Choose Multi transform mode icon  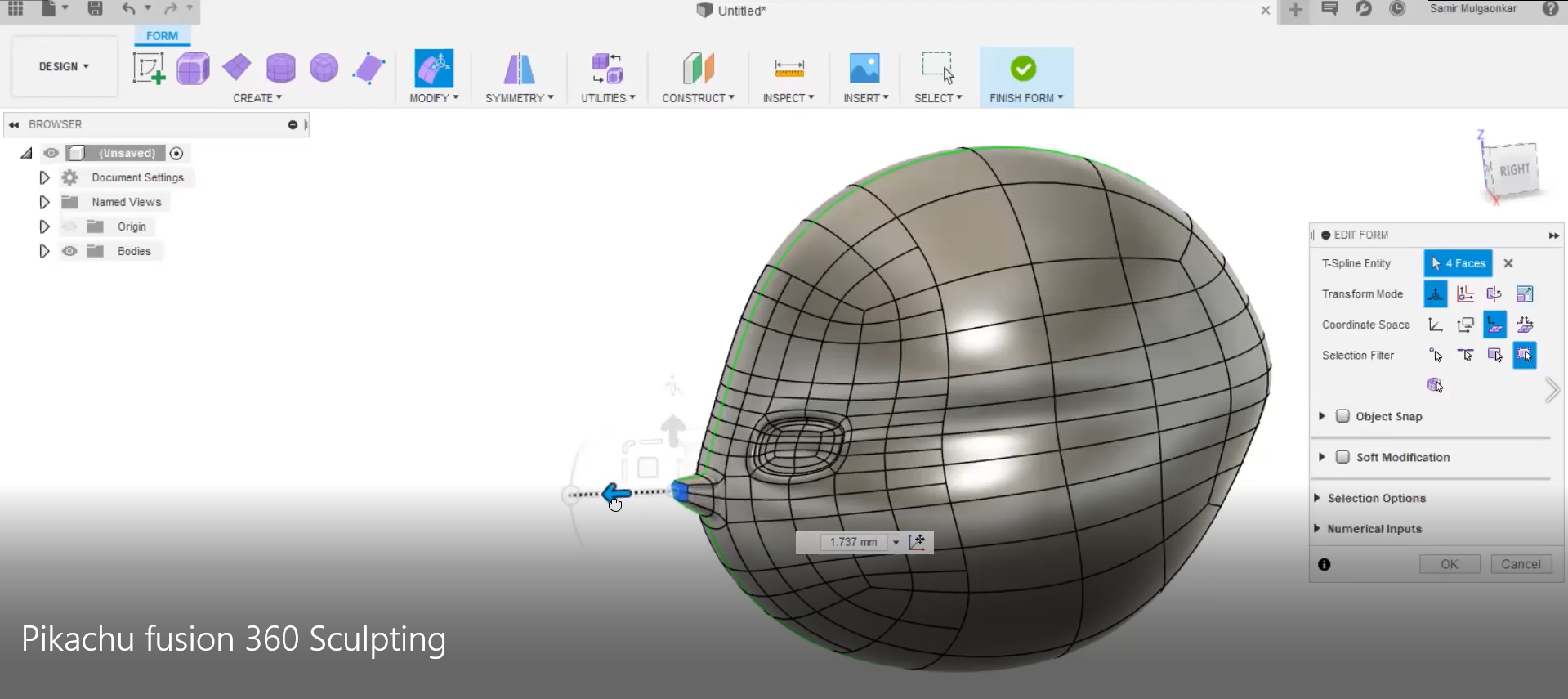click(x=1436, y=294)
